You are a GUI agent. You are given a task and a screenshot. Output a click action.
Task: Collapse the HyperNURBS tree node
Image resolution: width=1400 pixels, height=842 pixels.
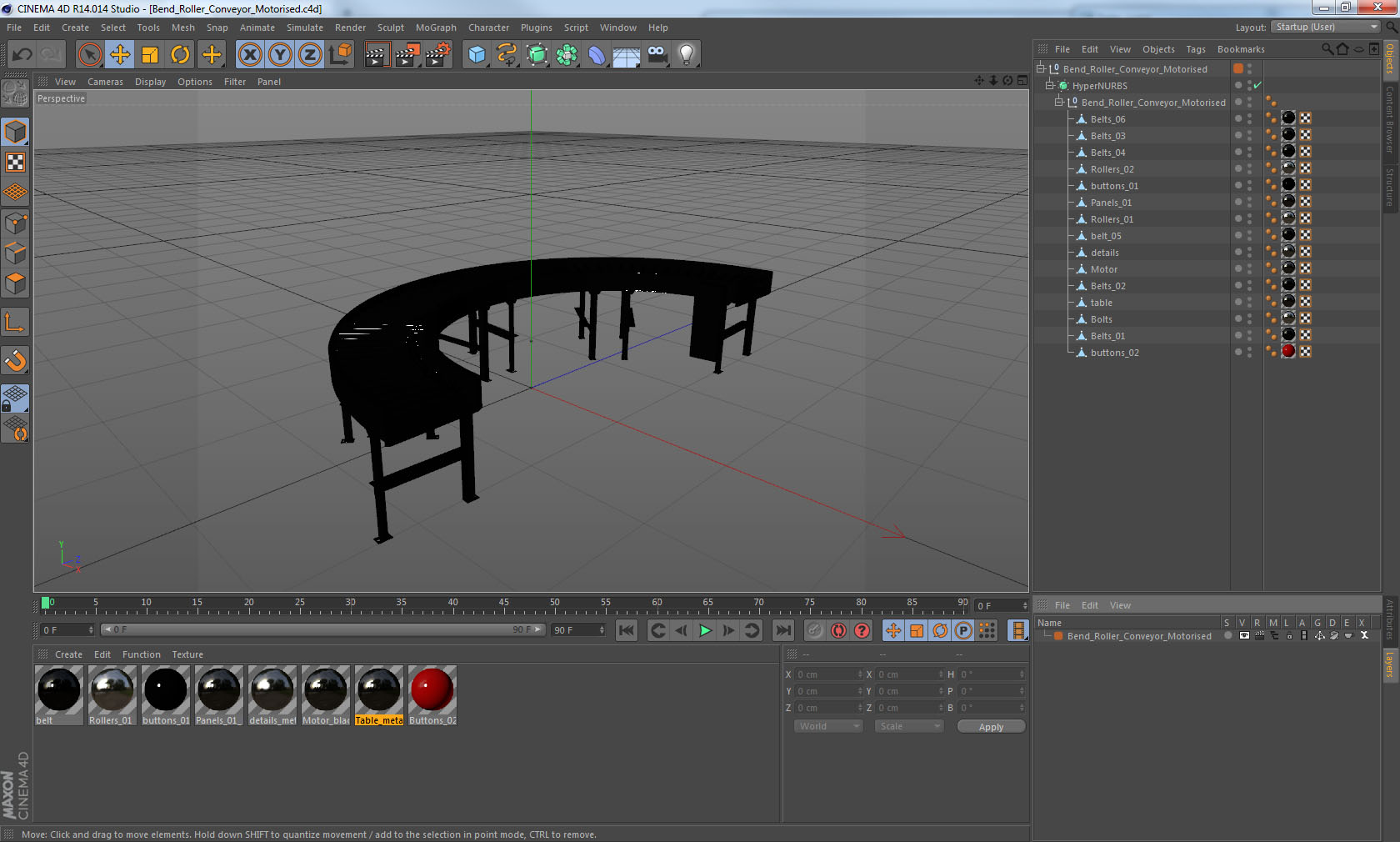(1050, 85)
